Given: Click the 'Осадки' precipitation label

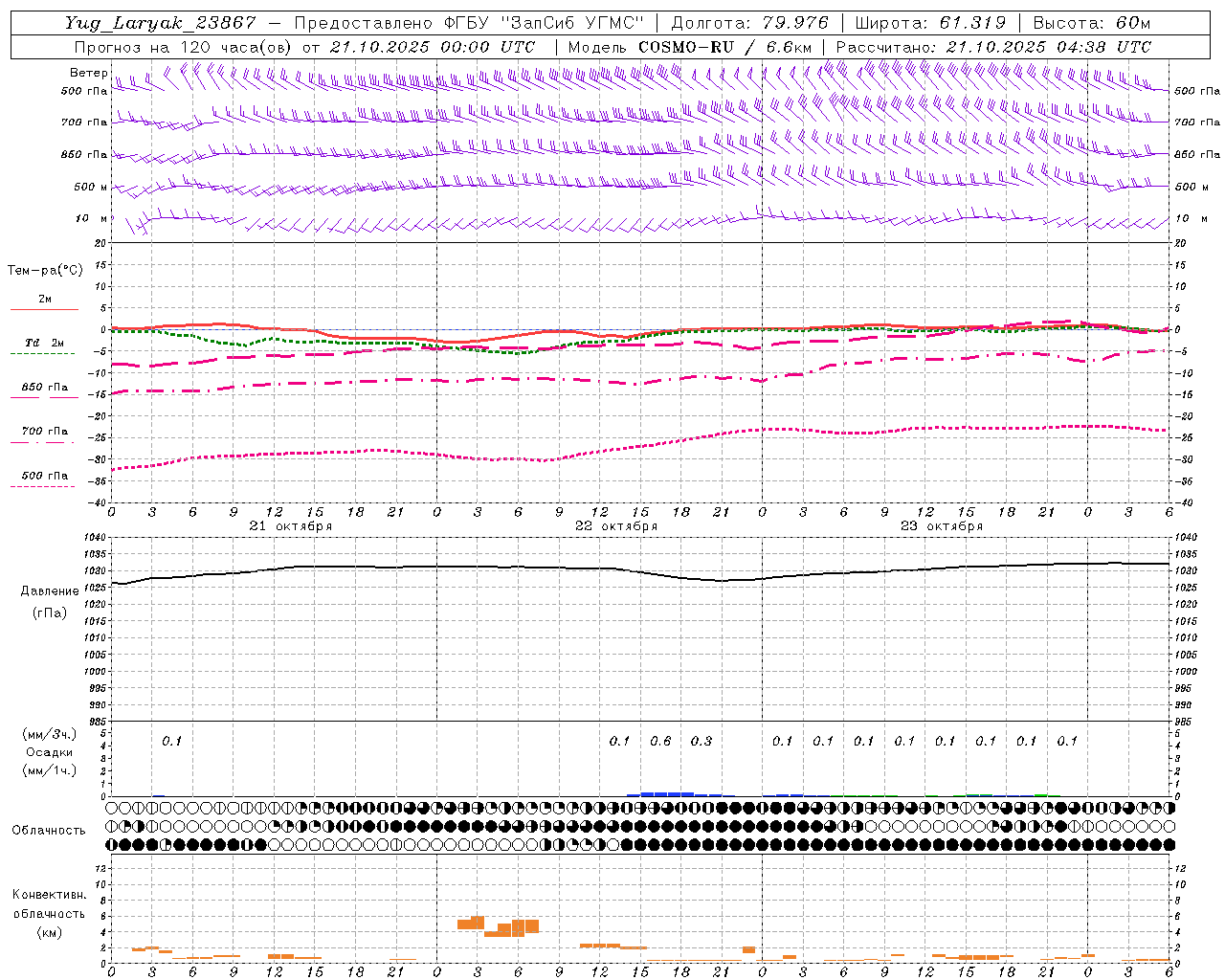Looking at the screenshot, I should (50, 752).
